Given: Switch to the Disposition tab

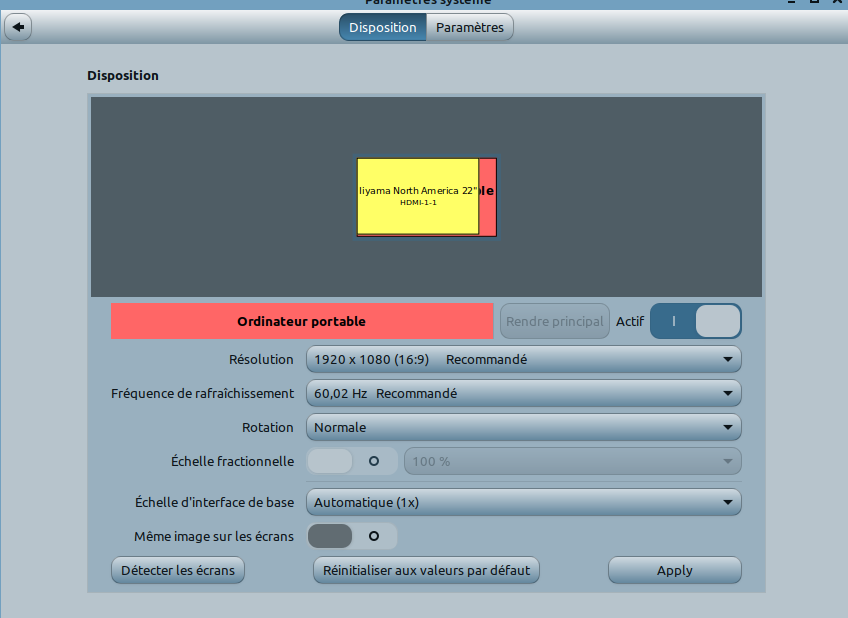Looking at the screenshot, I should click(382, 27).
